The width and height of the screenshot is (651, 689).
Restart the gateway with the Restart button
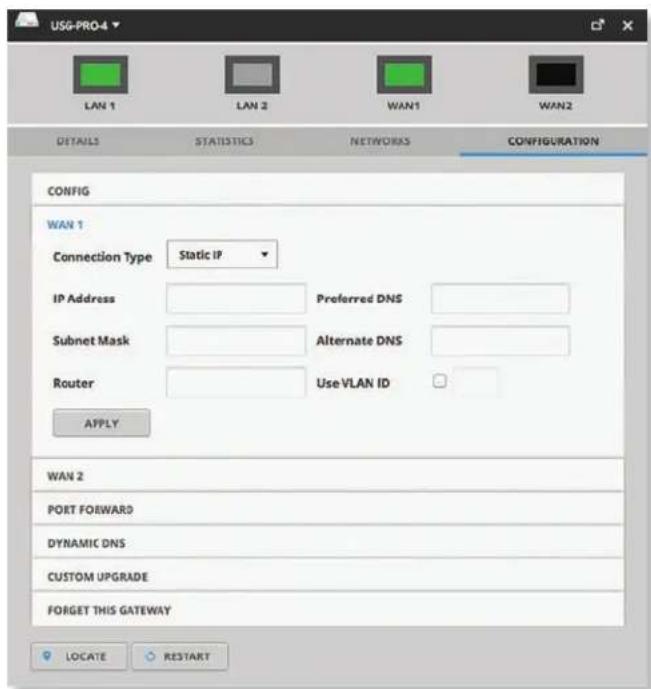[180, 656]
